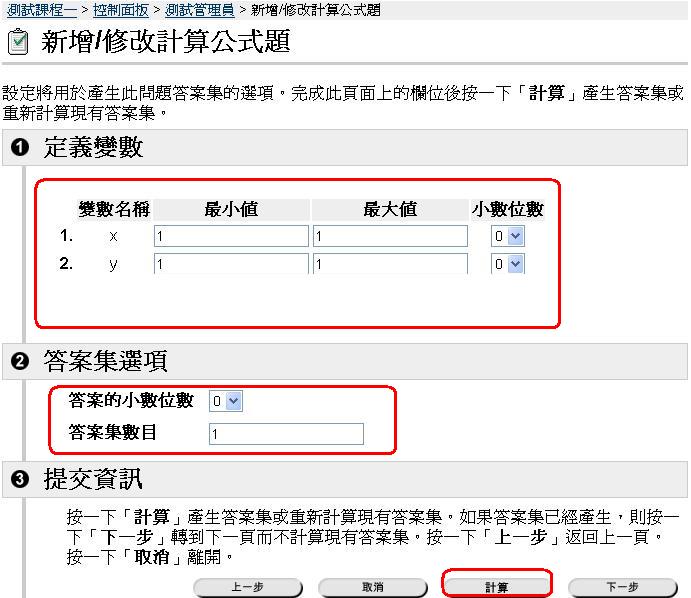Click the step 1 number icon
The height and width of the screenshot is (598, 691).
pos(19,149)
